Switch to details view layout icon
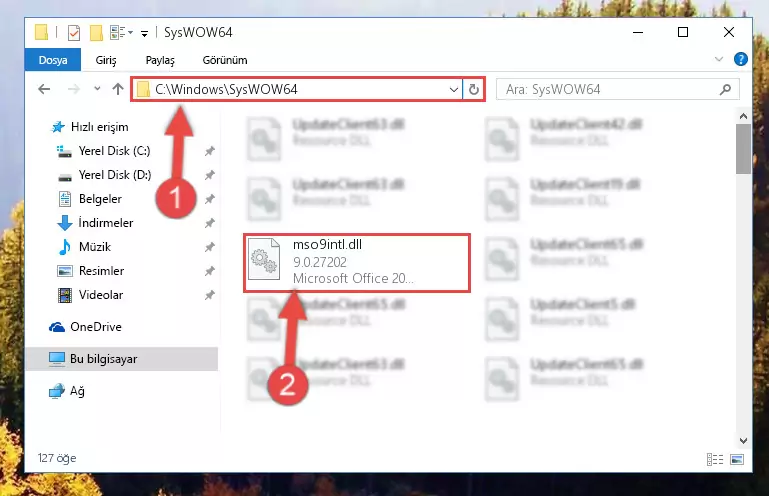This screenshot has width=769, height=496. click(715, 459)
